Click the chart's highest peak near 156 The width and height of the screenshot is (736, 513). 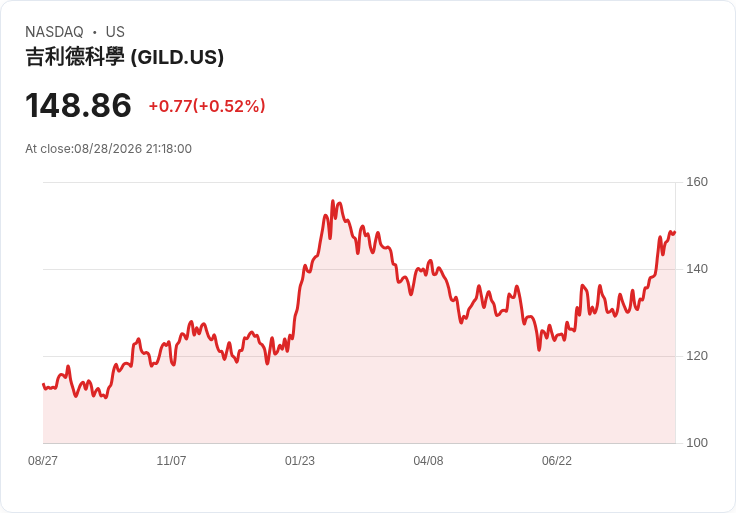tap(333, 201)
